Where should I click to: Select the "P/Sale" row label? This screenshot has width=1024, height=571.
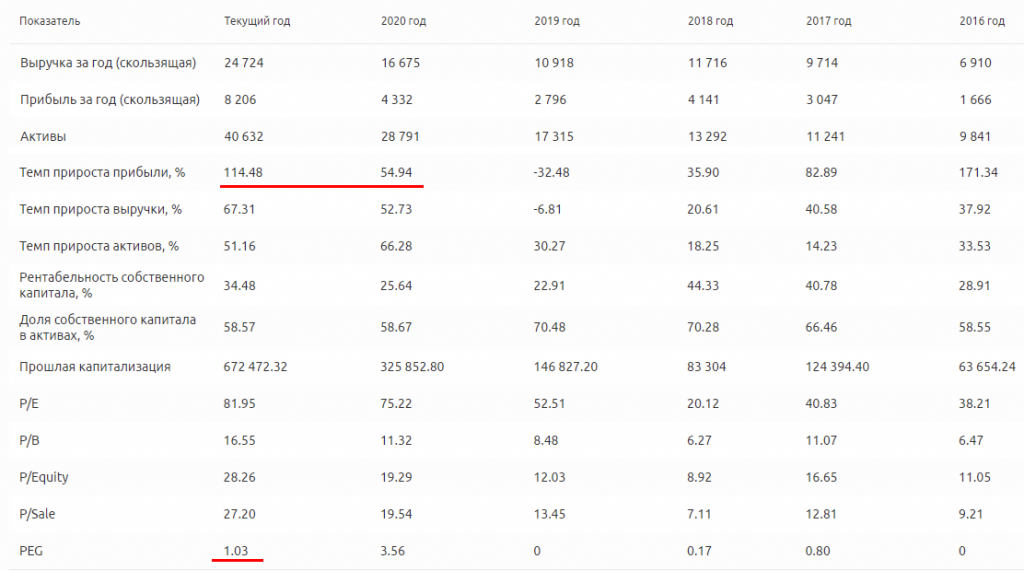coord(38,513)
